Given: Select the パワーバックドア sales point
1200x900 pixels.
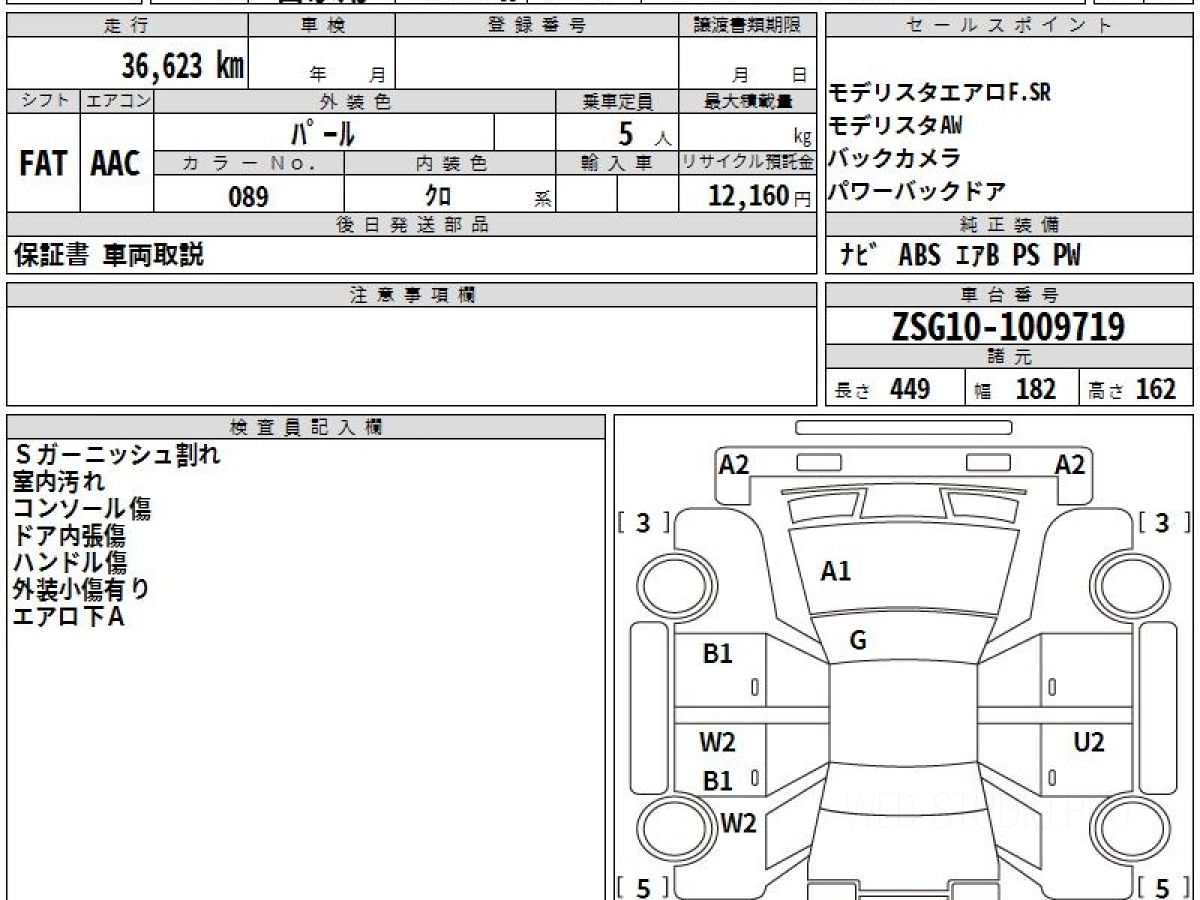Looking at the screenshot, I should tap(917, 190).
